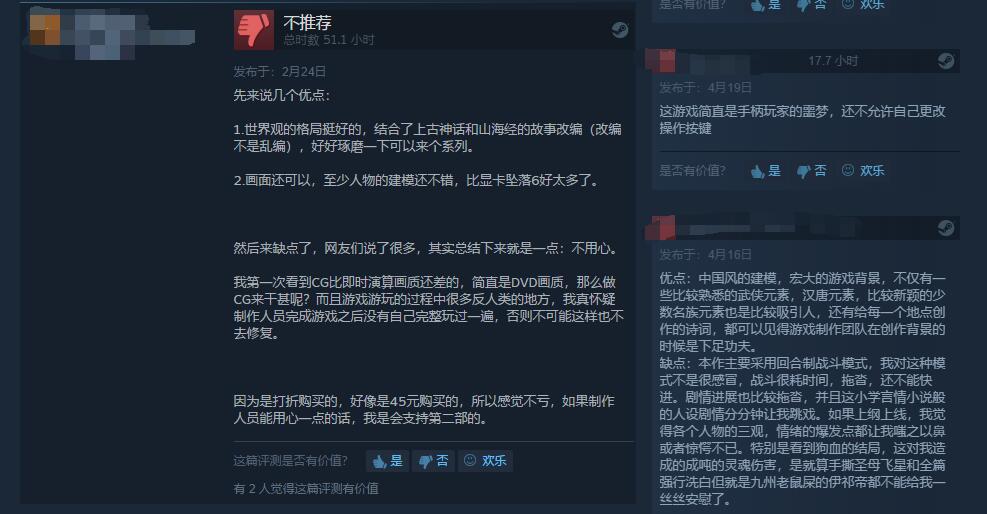Click the 不推荐 review title

[307, 23]
